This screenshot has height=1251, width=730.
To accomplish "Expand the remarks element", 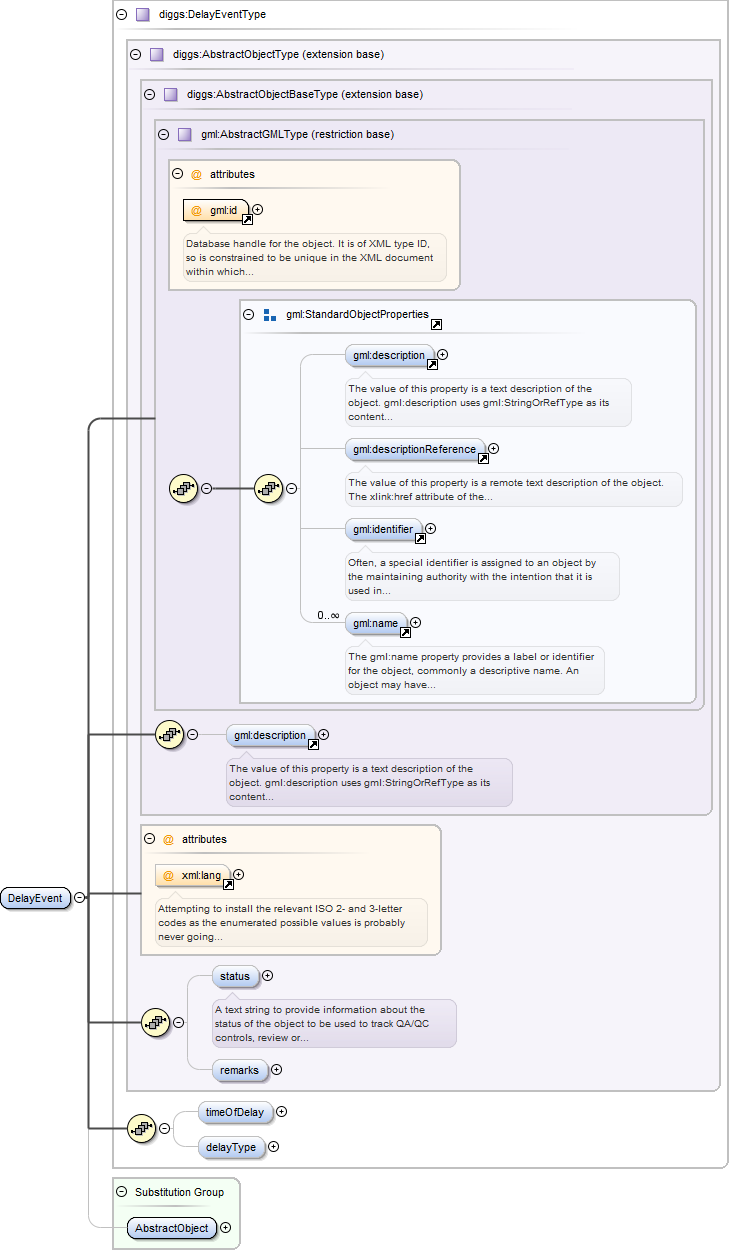I will 277,1070.
